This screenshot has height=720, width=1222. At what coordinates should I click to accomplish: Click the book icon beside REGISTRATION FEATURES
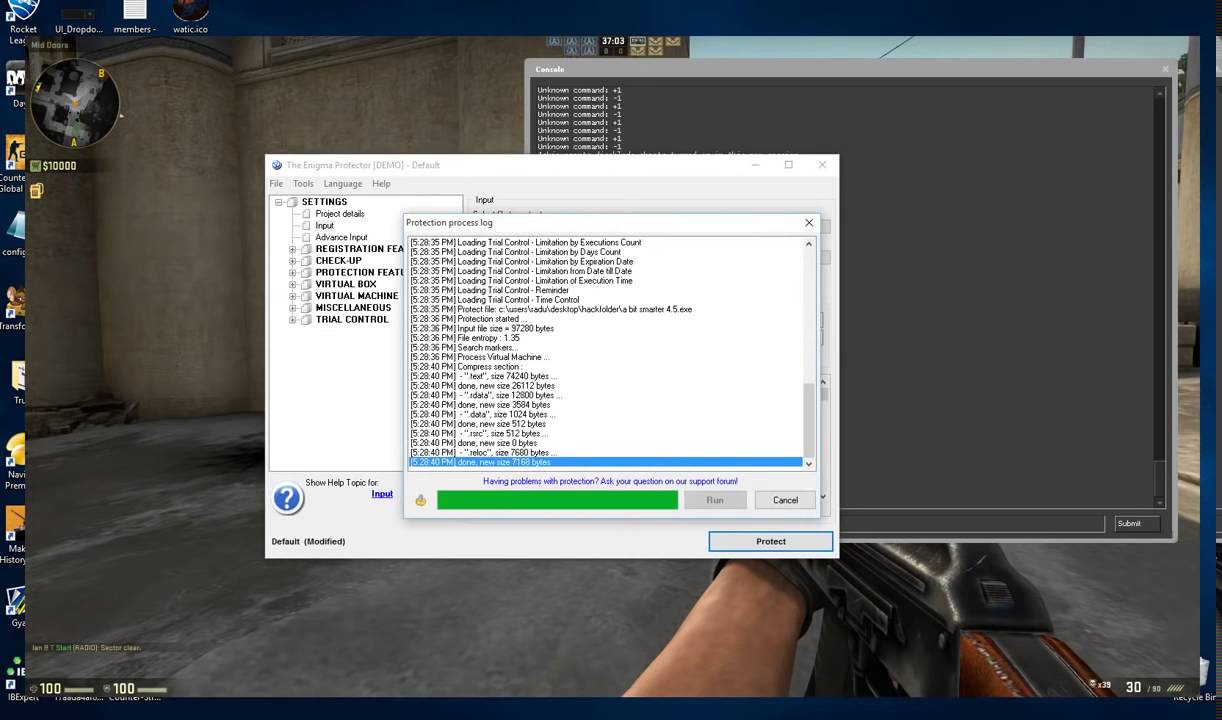pos(307,249)
